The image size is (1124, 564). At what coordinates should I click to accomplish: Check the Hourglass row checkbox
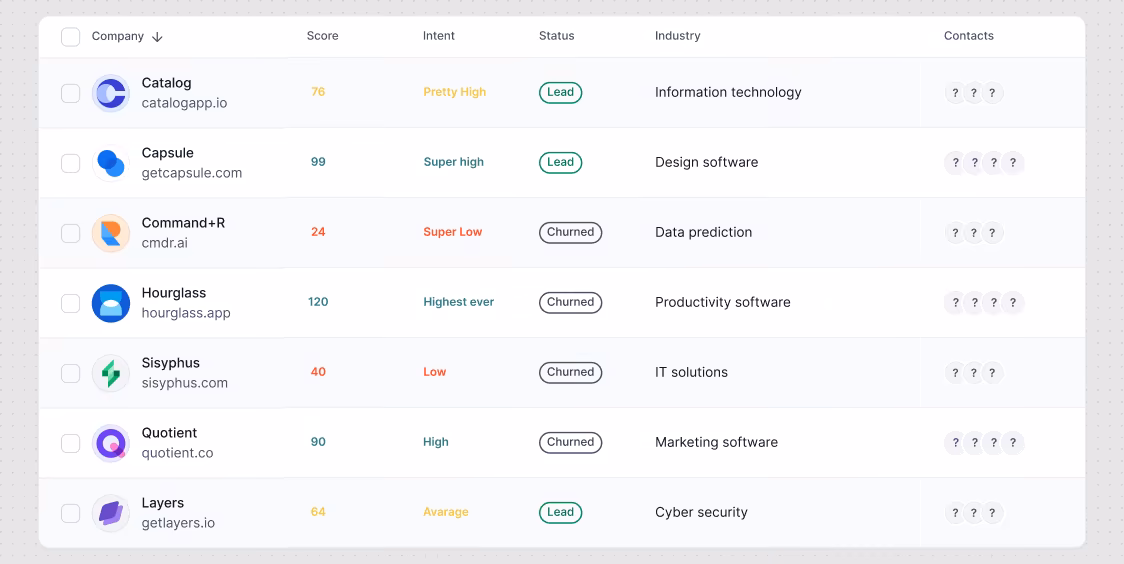coord(70,303)
